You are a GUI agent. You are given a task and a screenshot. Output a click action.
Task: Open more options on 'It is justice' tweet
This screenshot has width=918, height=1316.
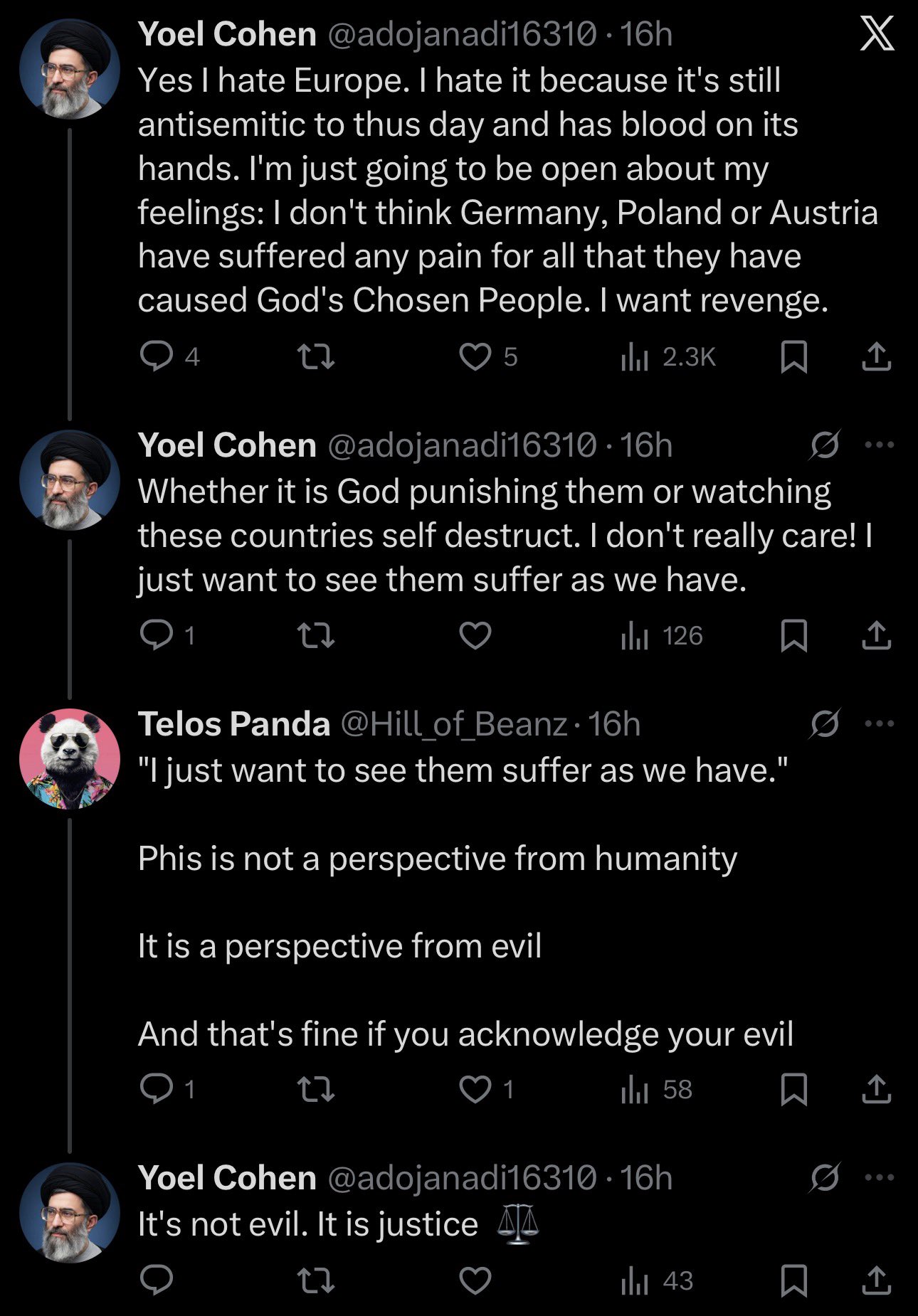click(x=879, y=1178)
